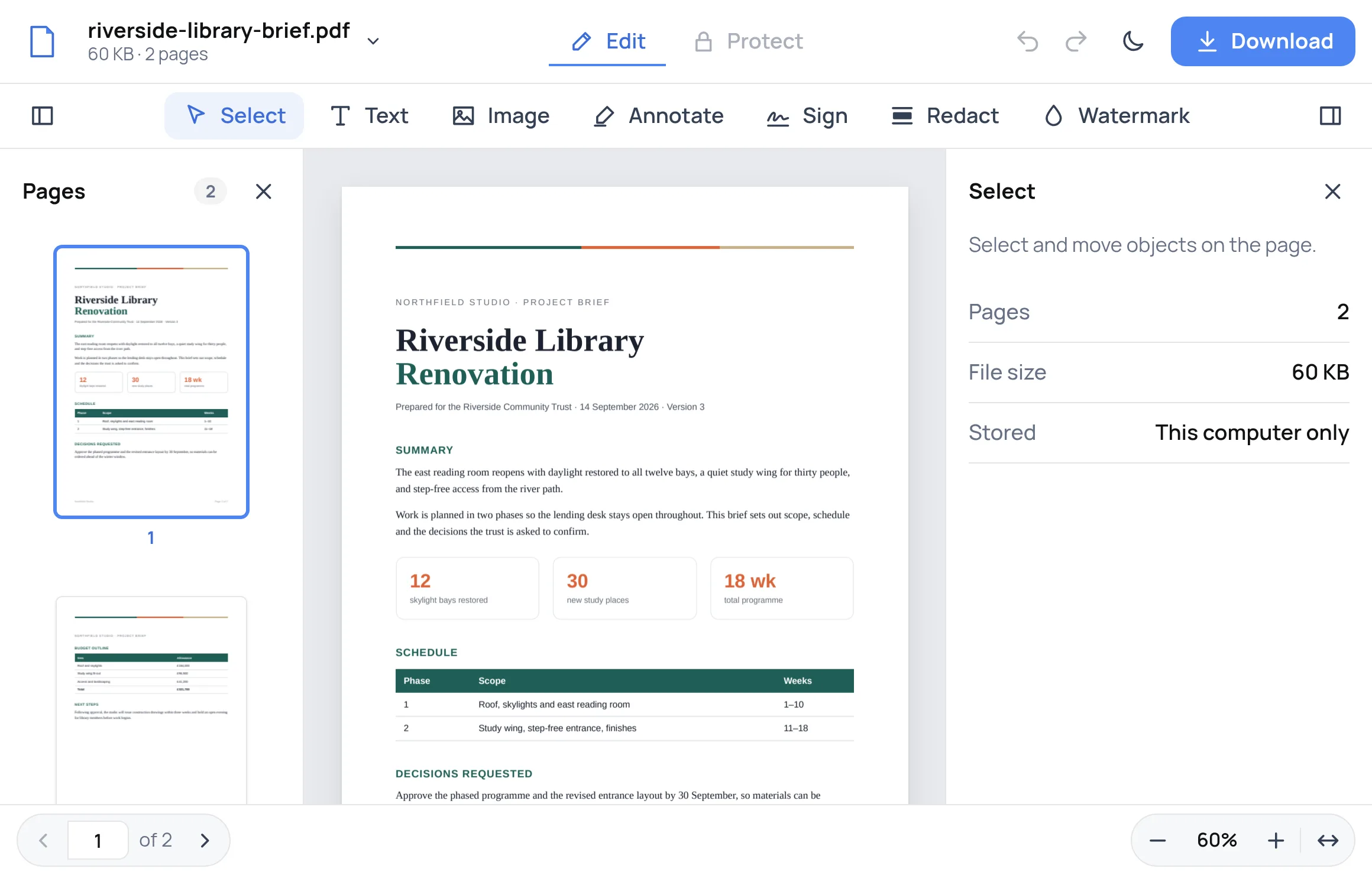The height and width of the screenshot is (875, 1372).
Task: Click the File size 60 KB value
Action: tap(1321, 372)
